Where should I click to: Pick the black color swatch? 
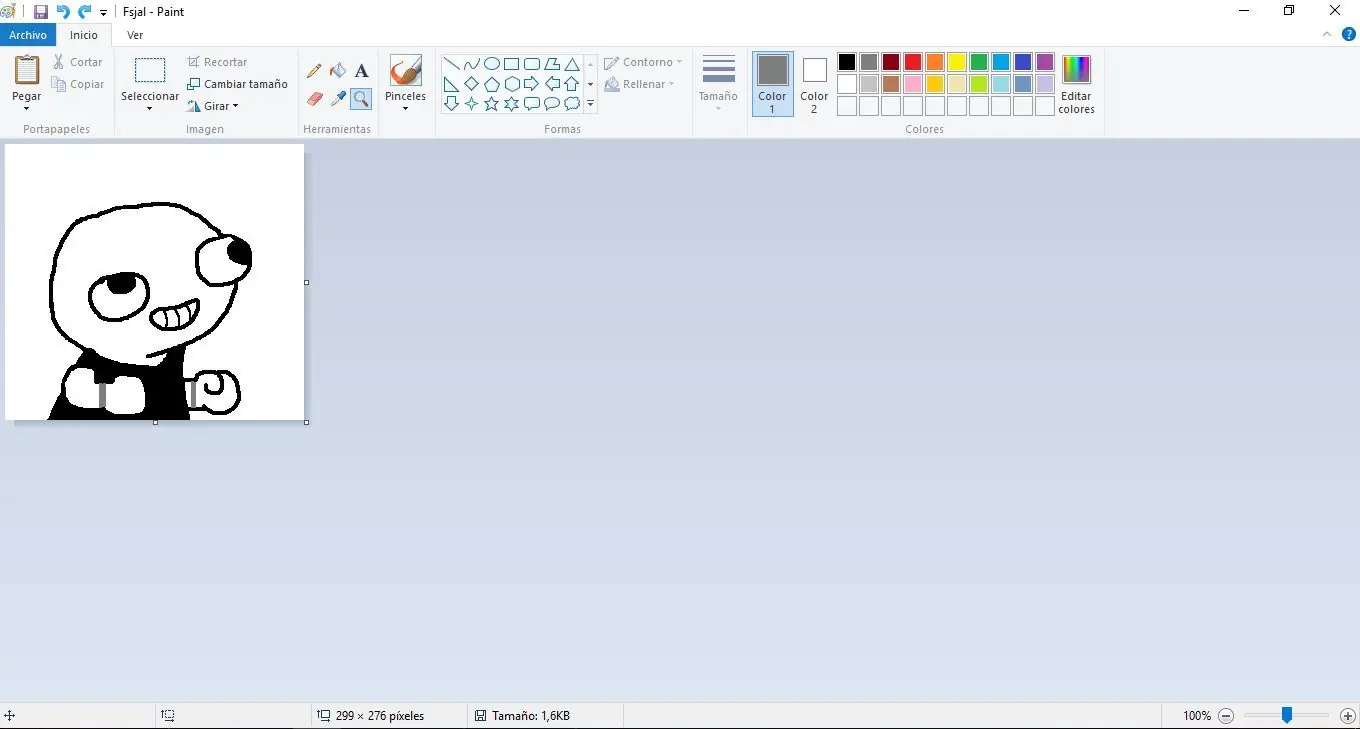(847, 62)
